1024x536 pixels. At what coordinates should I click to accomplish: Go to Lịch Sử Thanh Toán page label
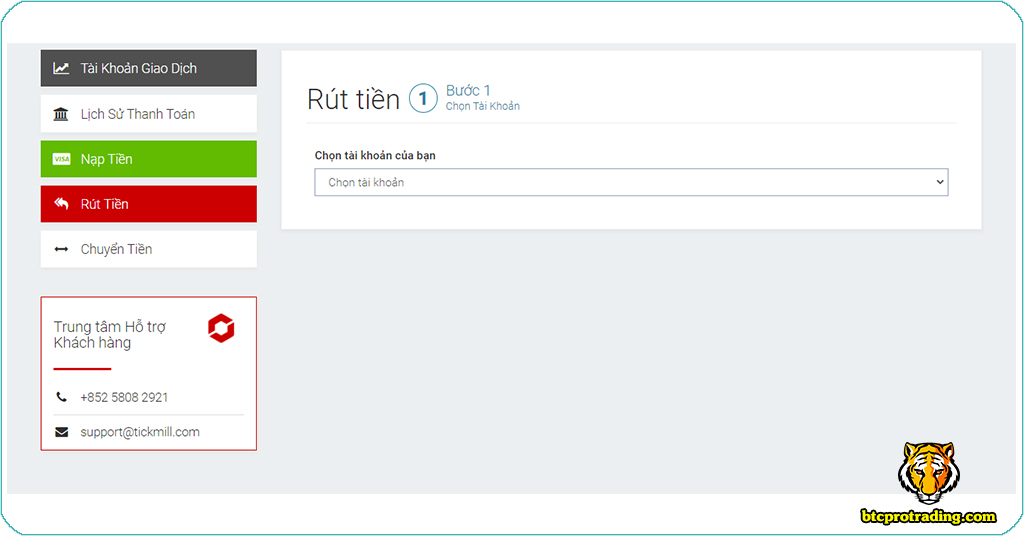click(x=138, y=114)
